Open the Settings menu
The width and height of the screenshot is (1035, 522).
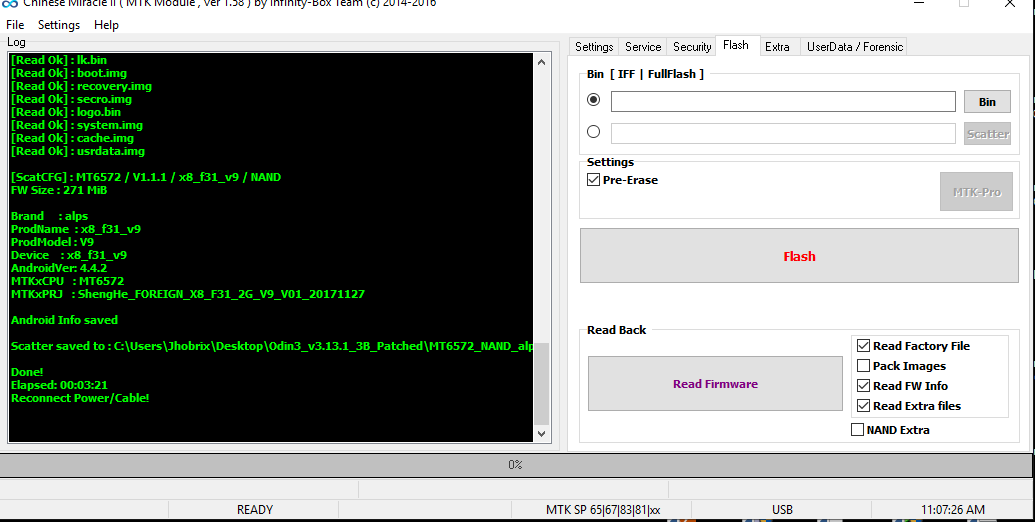coord(59,25)
